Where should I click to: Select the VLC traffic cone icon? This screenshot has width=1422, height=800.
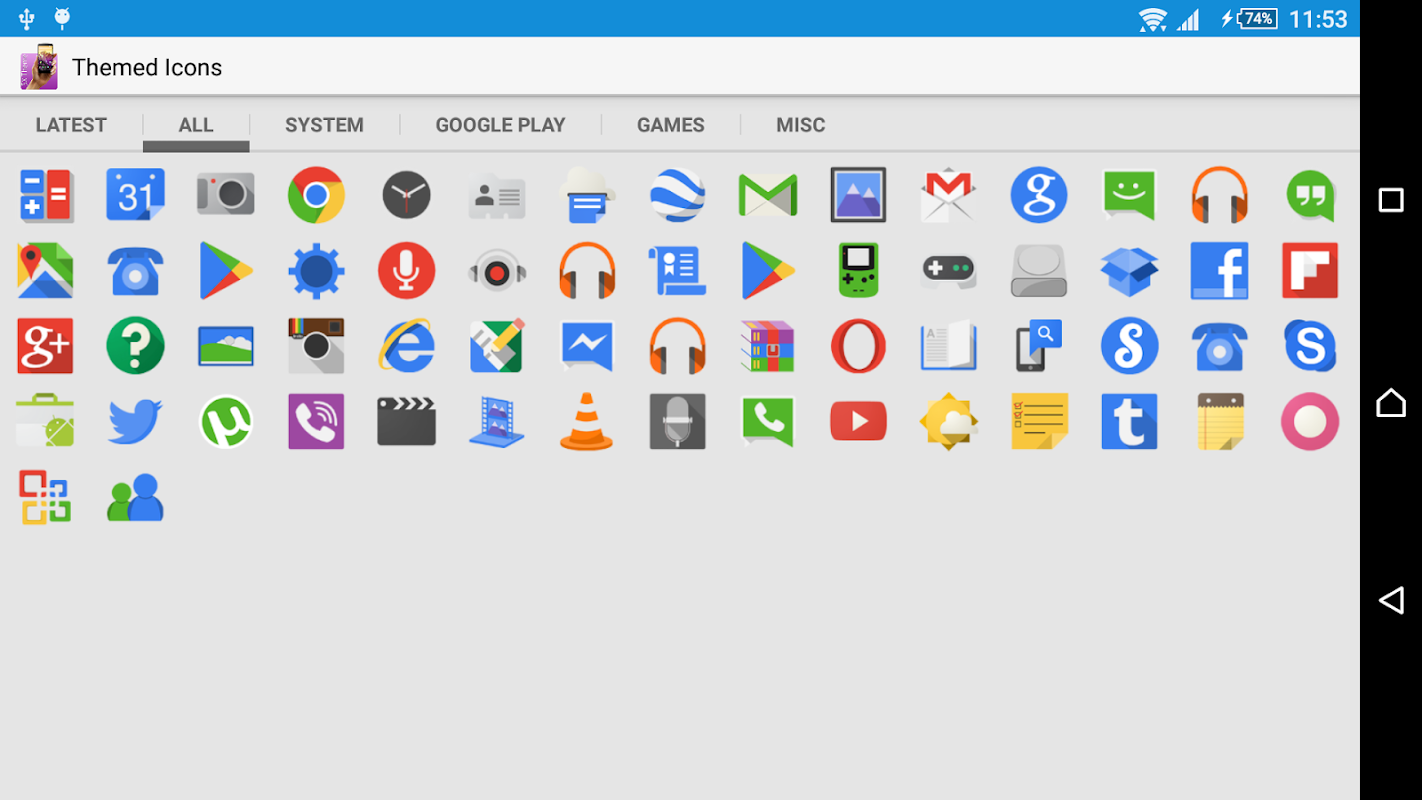[587, 421]
